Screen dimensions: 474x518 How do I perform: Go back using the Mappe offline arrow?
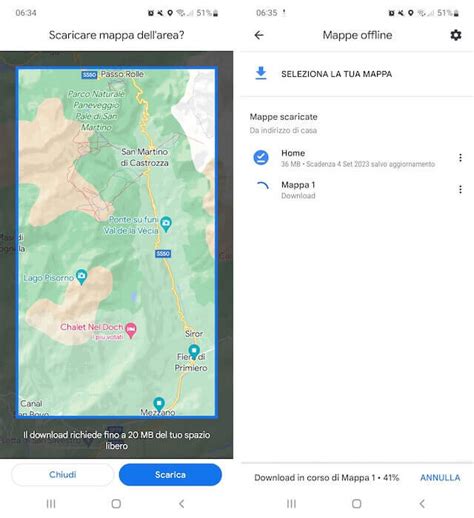tap(259, 35)
